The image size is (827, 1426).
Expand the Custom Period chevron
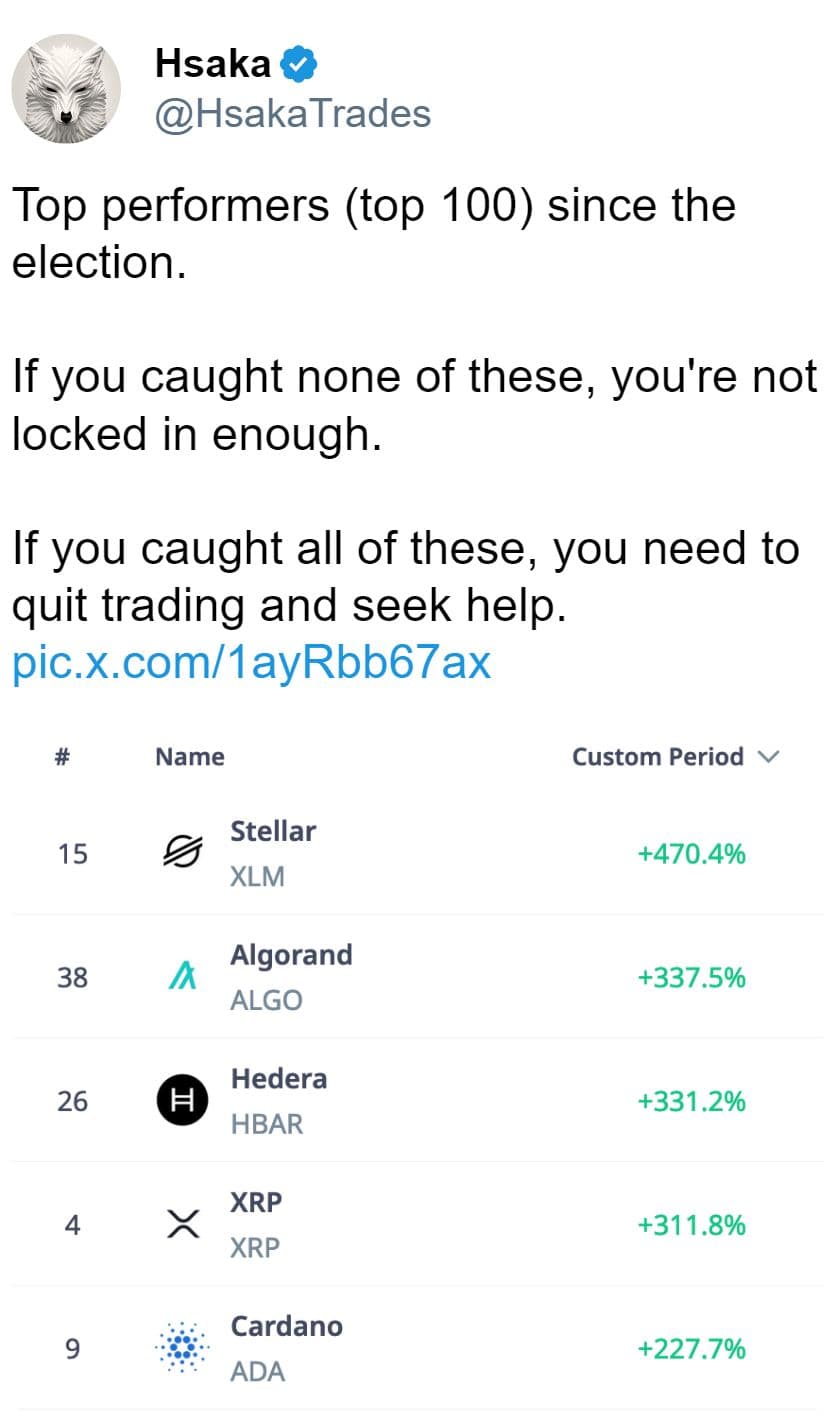click(x=768, y=757)
